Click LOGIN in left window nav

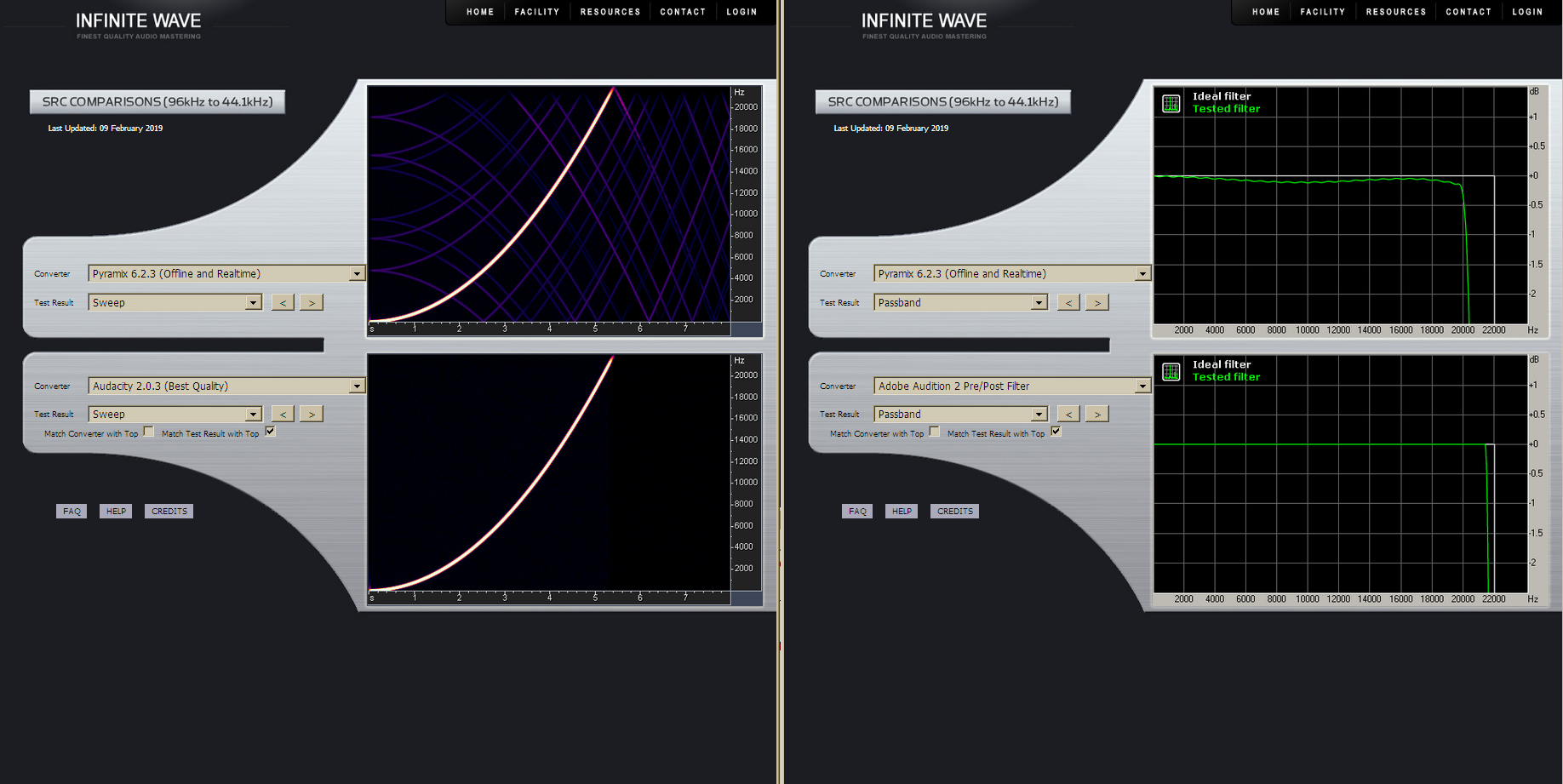pyautogui.click(x=741, y=12)
